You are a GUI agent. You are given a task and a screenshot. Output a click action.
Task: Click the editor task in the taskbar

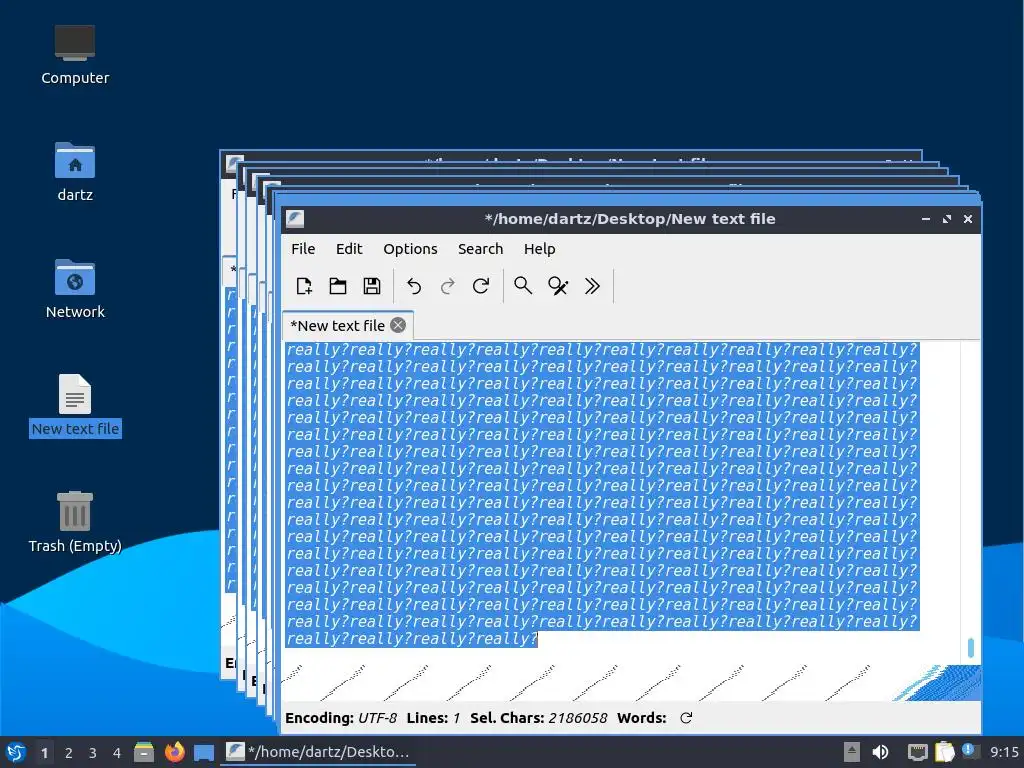[x=318, y=752]
